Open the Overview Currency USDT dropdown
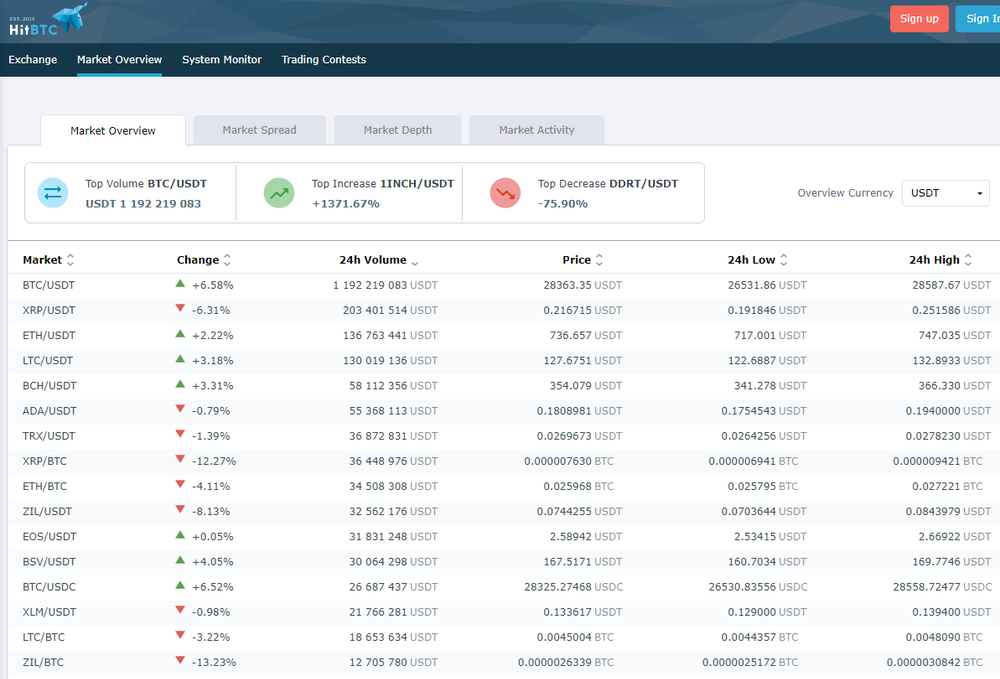This screenshot has width=1000, height=679. tap(945, 193)
